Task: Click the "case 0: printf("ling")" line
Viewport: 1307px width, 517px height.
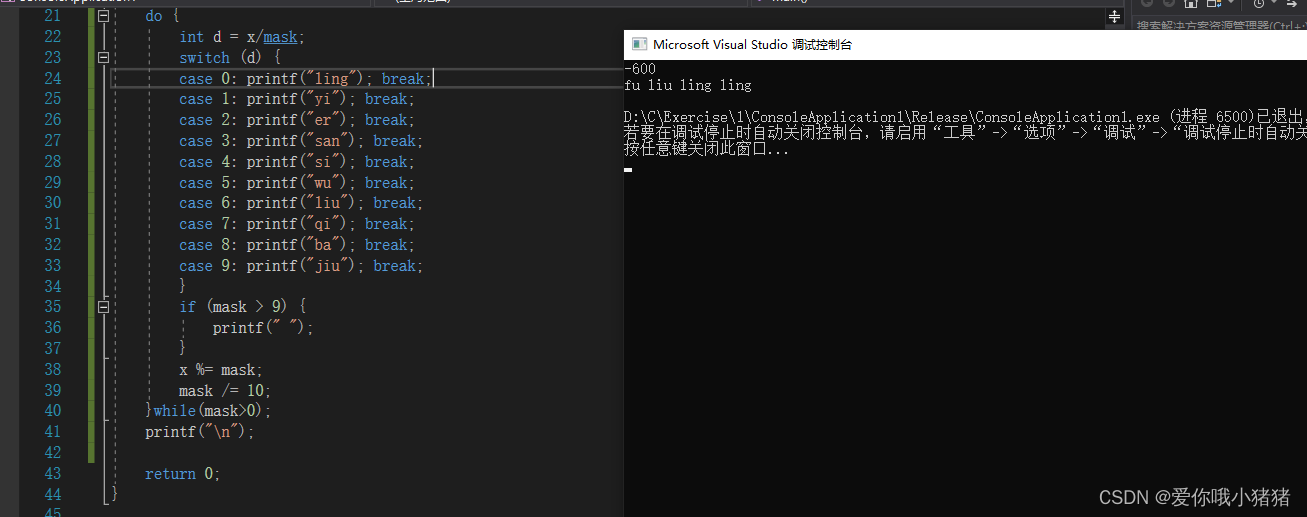Action: pos(305,79)
